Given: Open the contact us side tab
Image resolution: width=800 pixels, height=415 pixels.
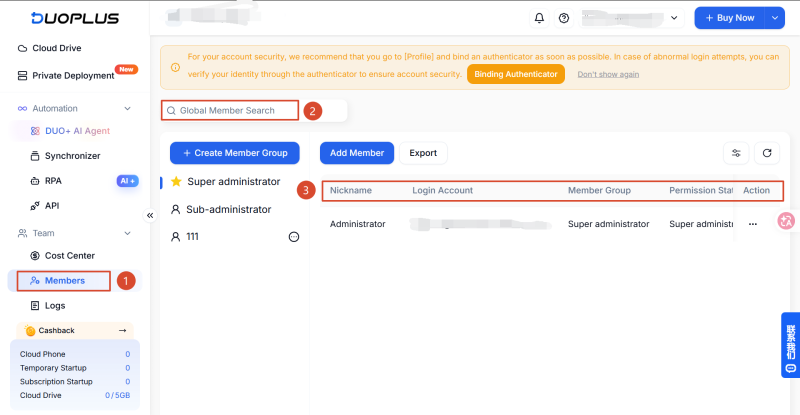Looking at the screenshot, I should click(790, 345).
